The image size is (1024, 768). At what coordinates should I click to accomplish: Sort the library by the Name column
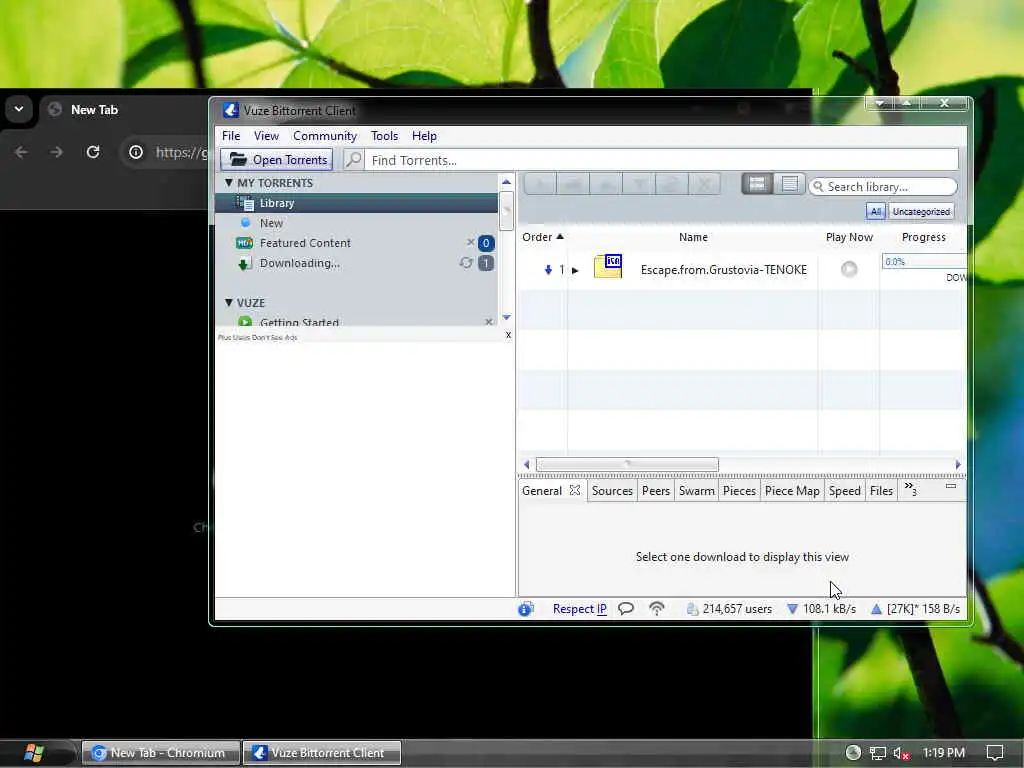(693, 237)
